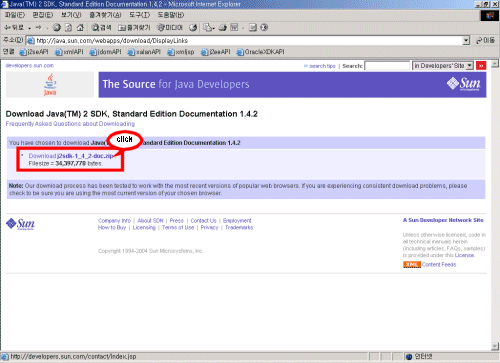Open the Contact Us footer link

click(x=203, y=221)
